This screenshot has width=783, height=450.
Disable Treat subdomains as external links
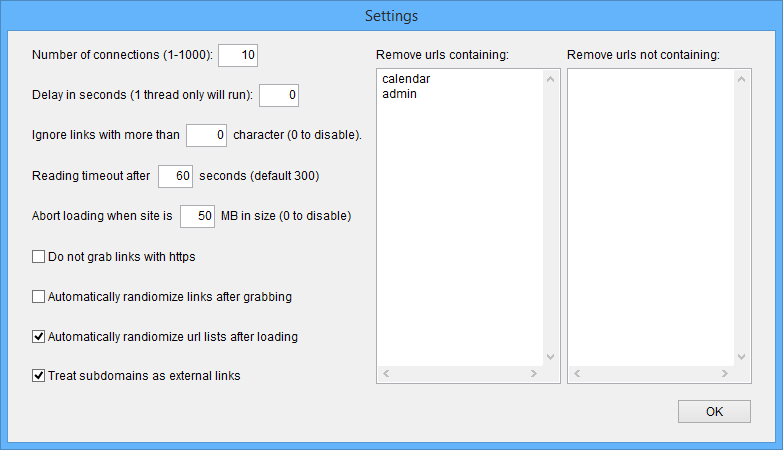coord(39,377)
